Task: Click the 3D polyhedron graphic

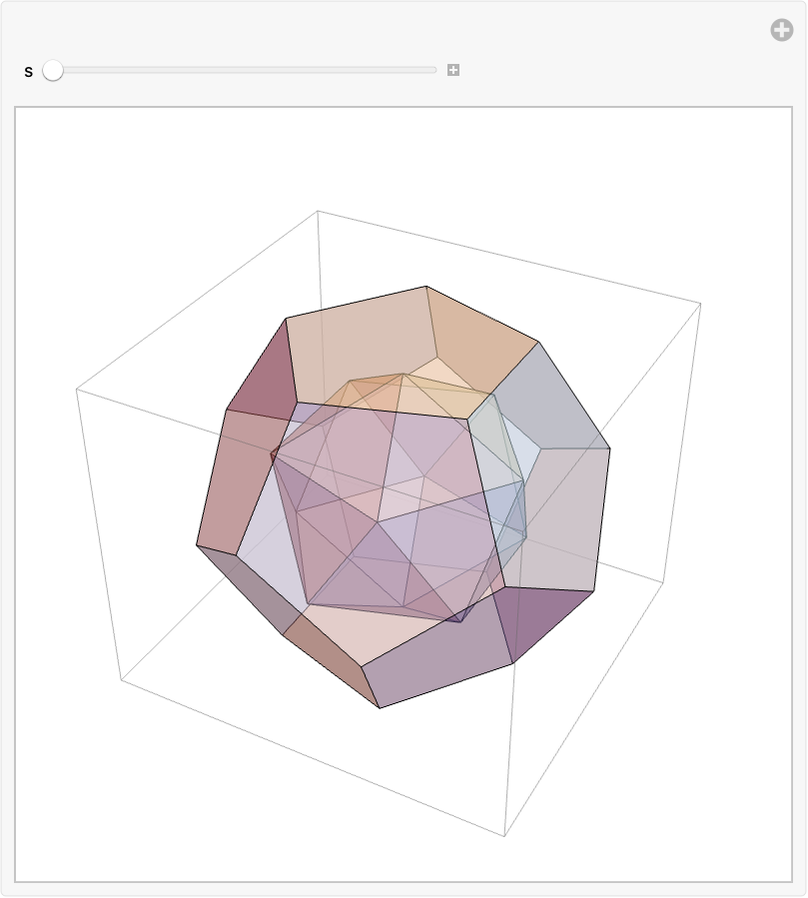Action: coord(403,496)
